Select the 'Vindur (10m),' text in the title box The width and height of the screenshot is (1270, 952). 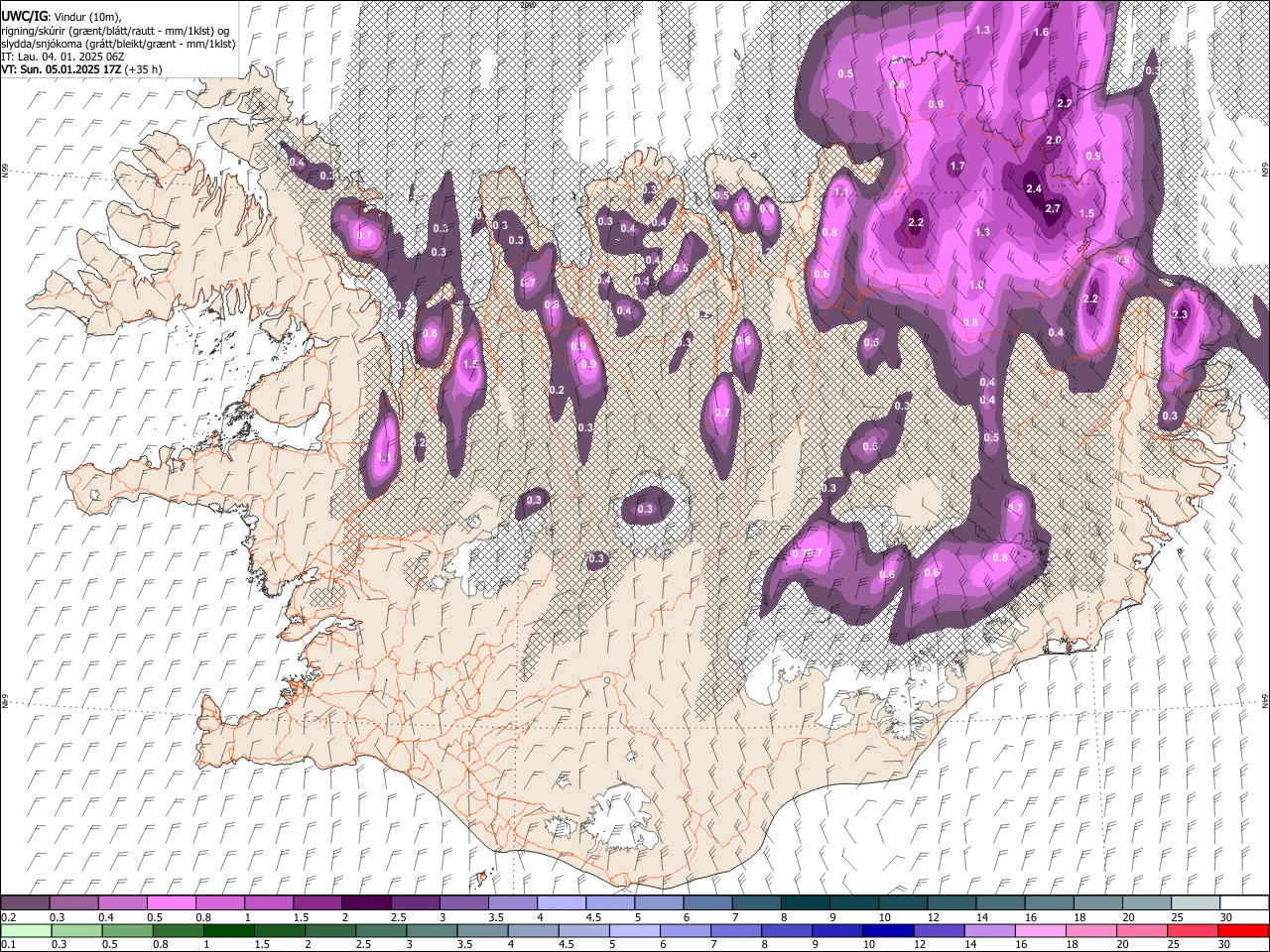[87, 18]
